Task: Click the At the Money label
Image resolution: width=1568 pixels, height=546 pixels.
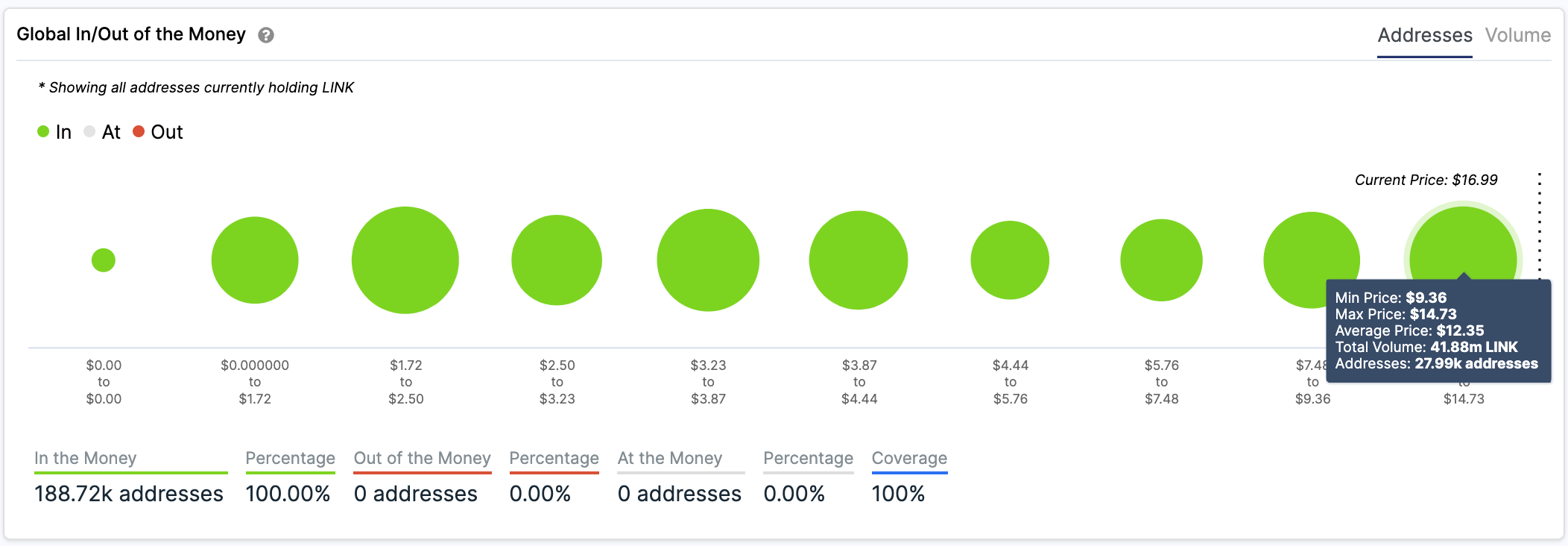Action: [670, 458]
